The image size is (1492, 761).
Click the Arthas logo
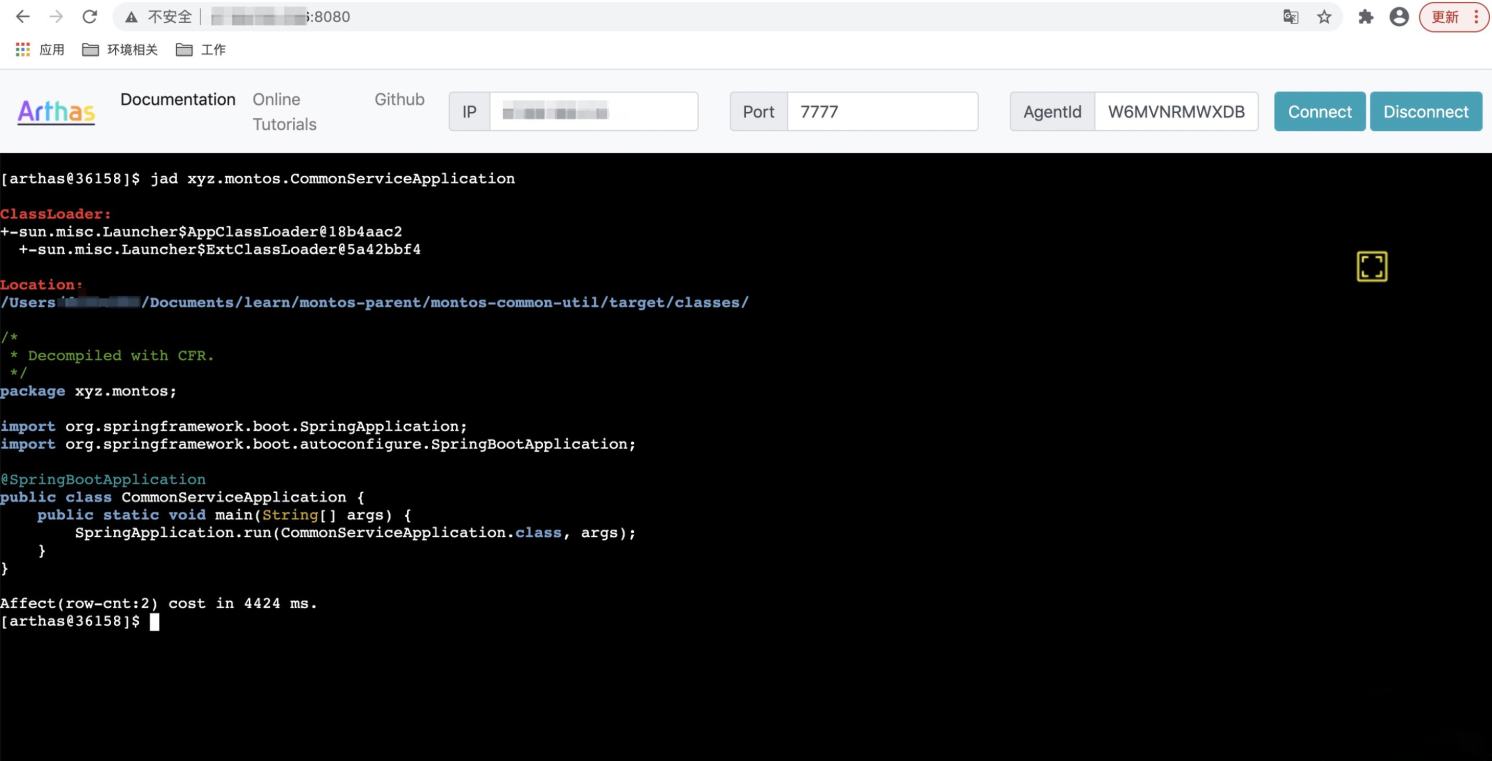(x=56, y=112)
